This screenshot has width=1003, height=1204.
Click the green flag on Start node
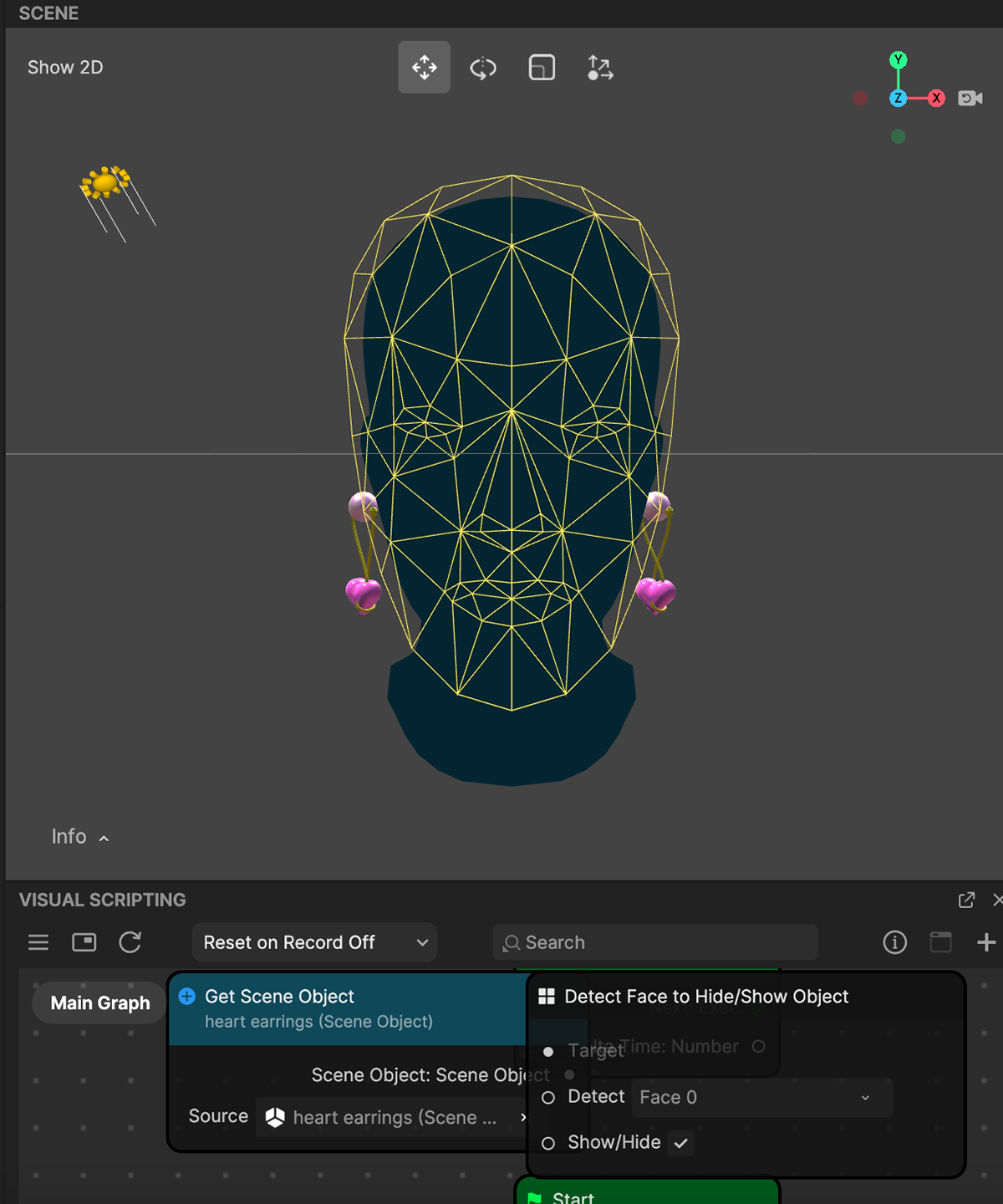tap(535, 1198)
